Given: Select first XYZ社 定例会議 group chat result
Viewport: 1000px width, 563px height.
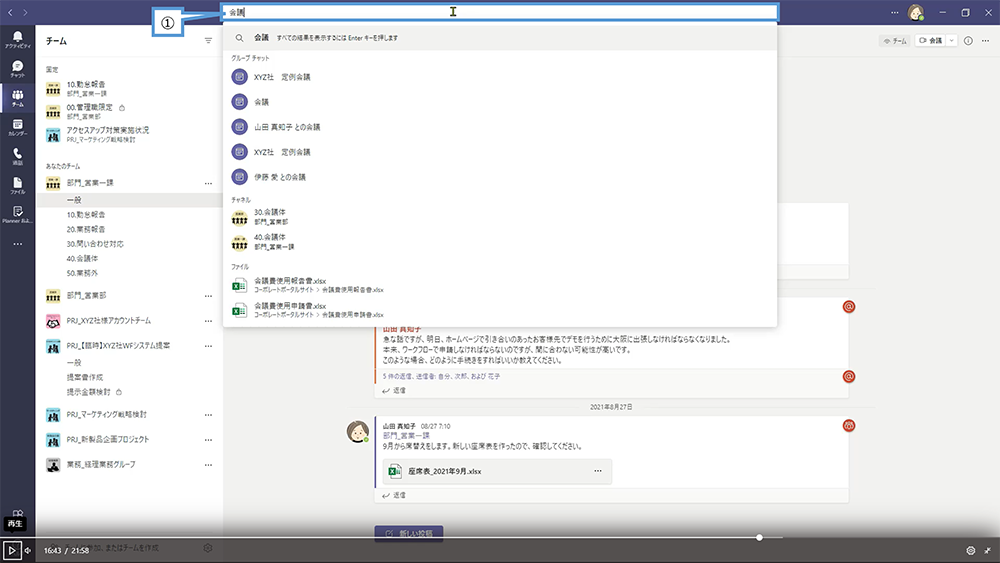Looking at the screenshot, I should pyautogui.click(x=500, y=77).
